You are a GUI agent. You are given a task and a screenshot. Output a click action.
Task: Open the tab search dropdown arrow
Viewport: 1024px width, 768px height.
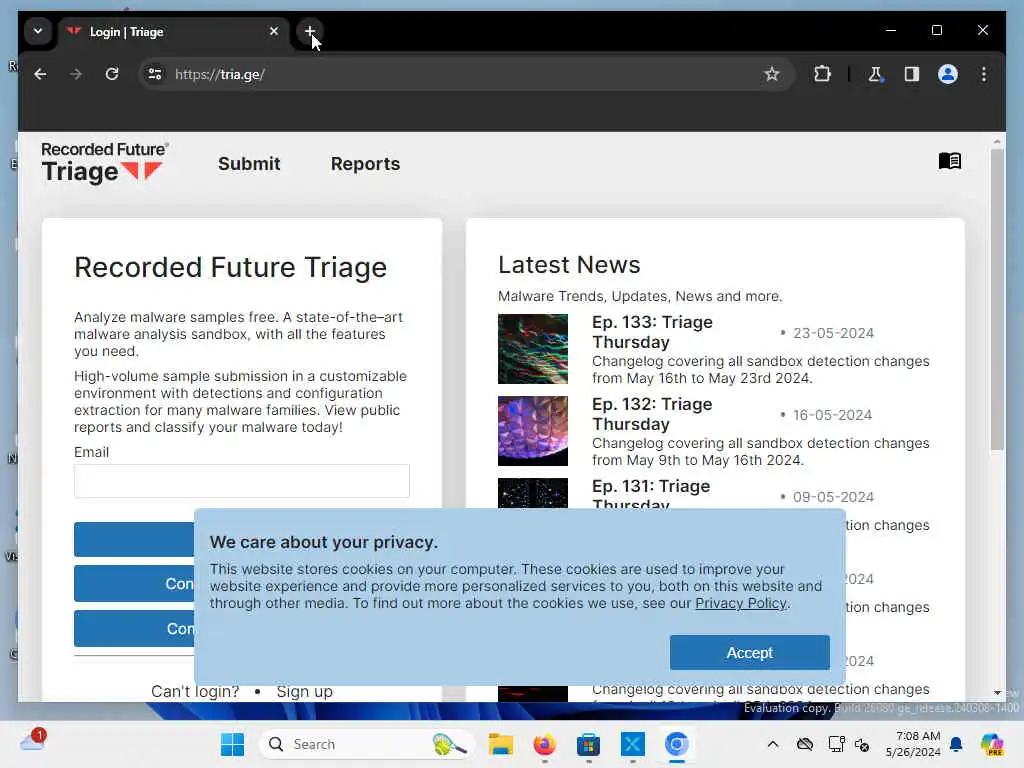(x=38, y=31)
